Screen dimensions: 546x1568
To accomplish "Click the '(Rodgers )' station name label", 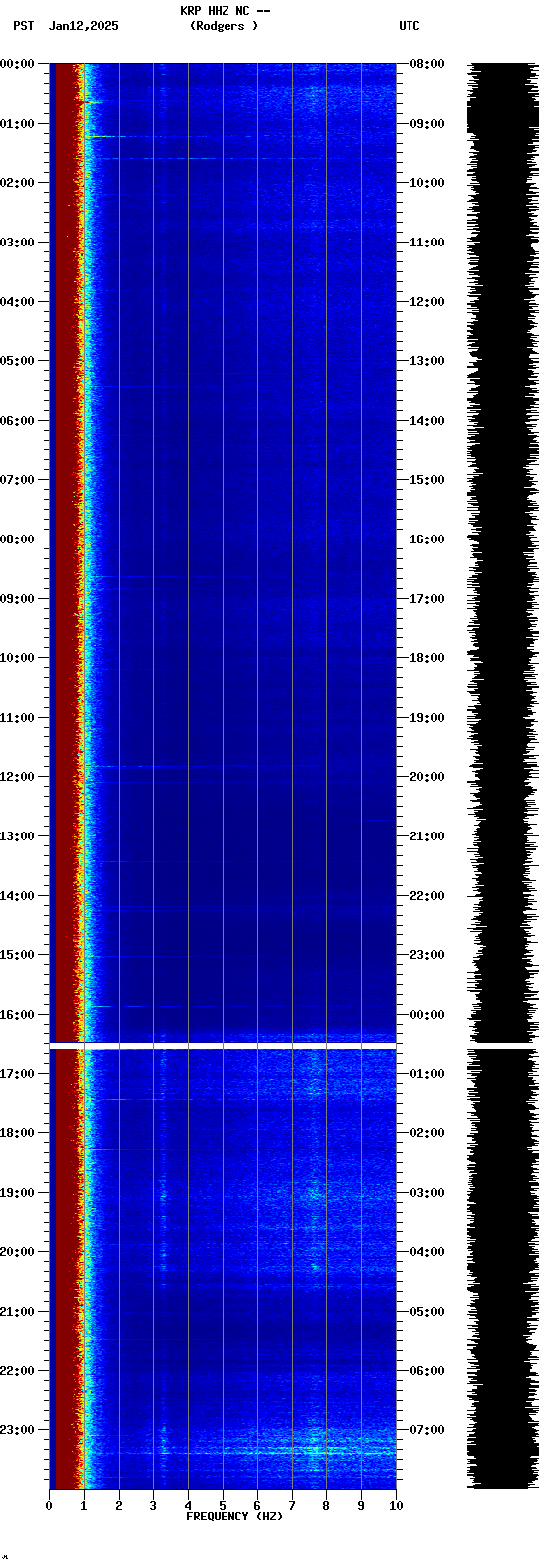I will [x=225, y=26].
